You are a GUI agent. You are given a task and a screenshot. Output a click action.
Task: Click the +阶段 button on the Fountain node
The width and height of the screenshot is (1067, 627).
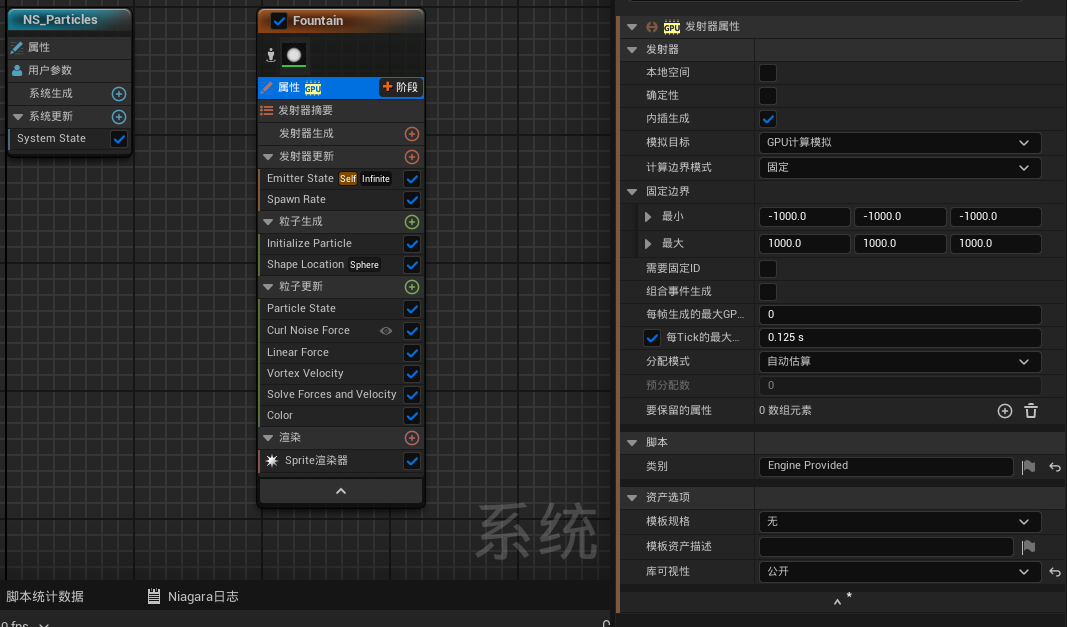click(x=399, y=87)
